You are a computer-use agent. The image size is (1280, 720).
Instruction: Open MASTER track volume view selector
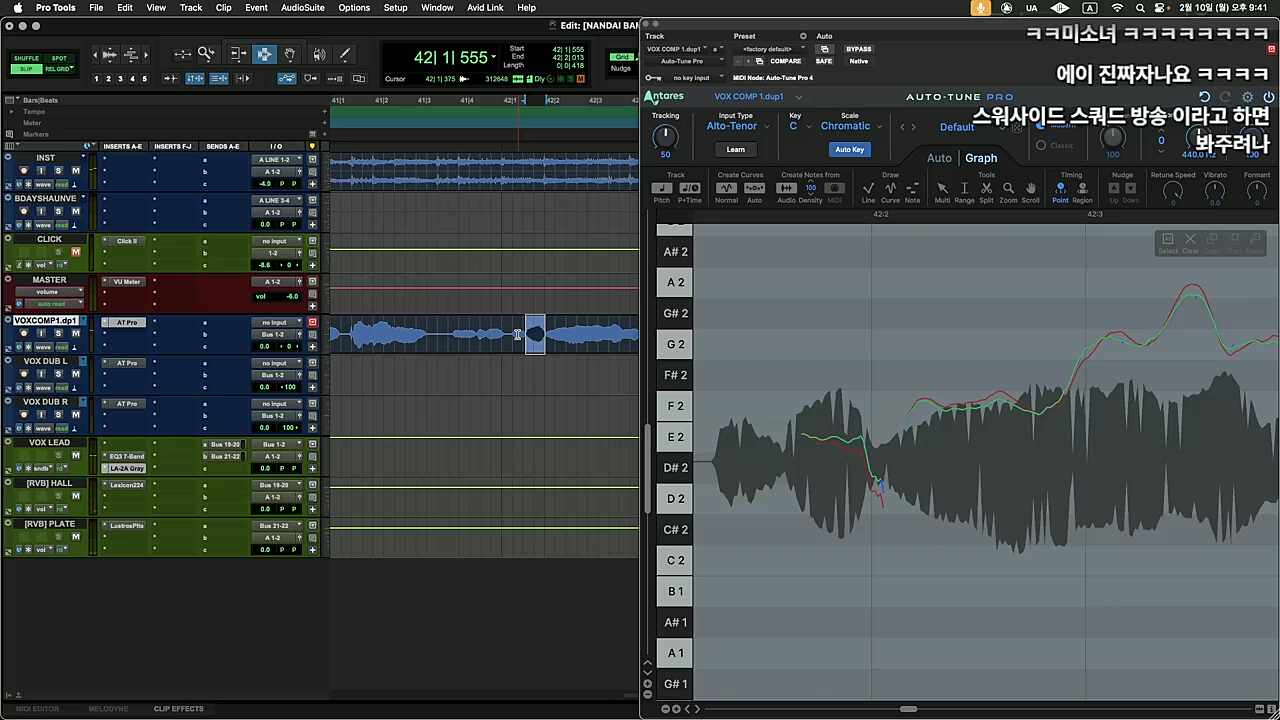49,292
